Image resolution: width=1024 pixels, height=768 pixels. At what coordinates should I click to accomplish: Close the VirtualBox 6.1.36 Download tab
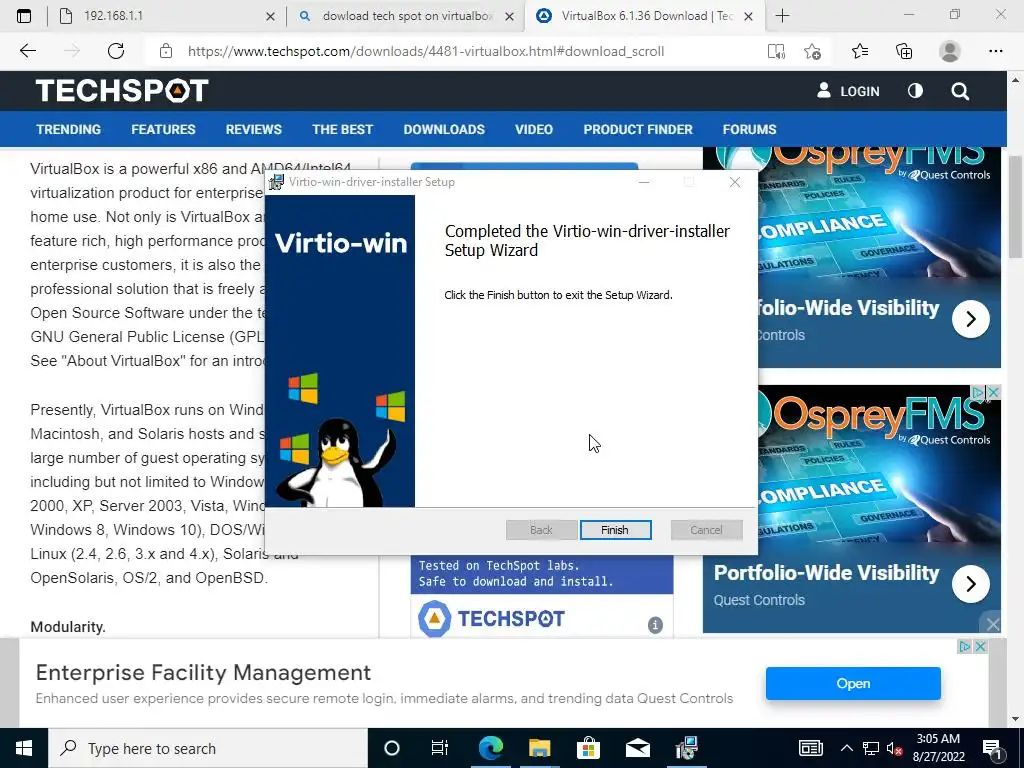pyautogui.click(x=748, y=16)
